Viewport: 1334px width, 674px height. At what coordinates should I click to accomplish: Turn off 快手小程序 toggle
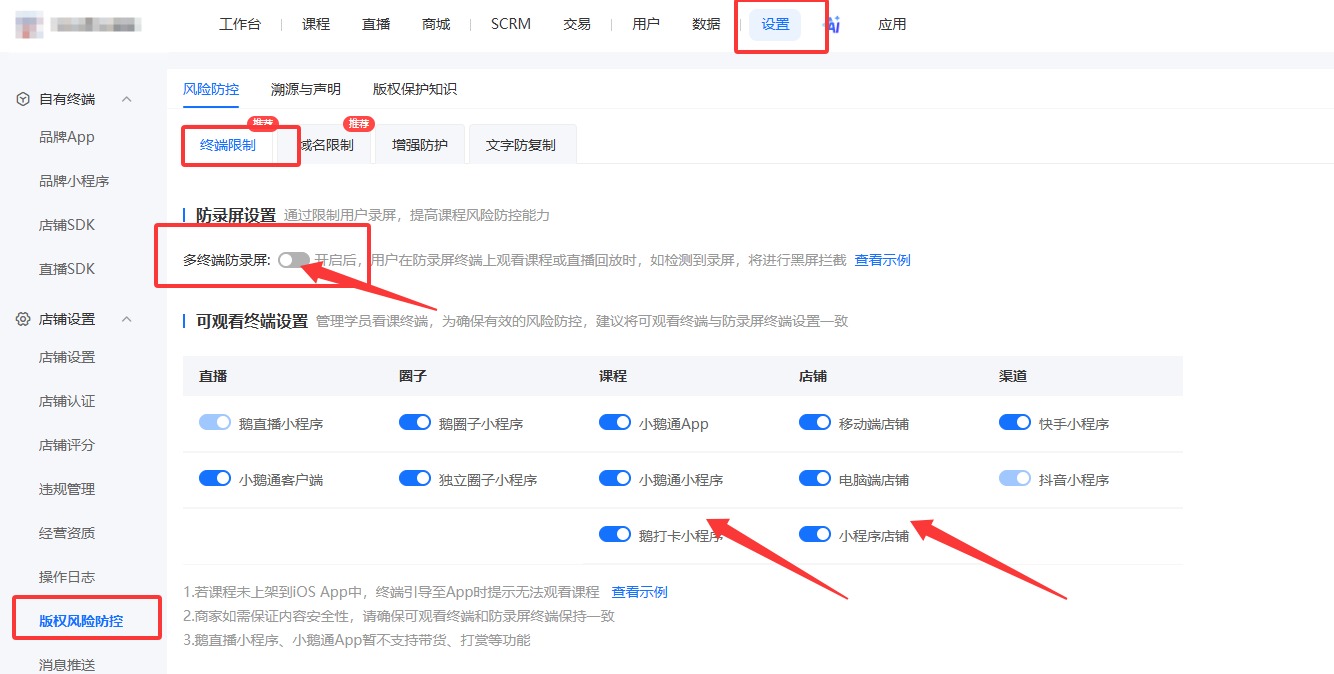coord(1015,423)
